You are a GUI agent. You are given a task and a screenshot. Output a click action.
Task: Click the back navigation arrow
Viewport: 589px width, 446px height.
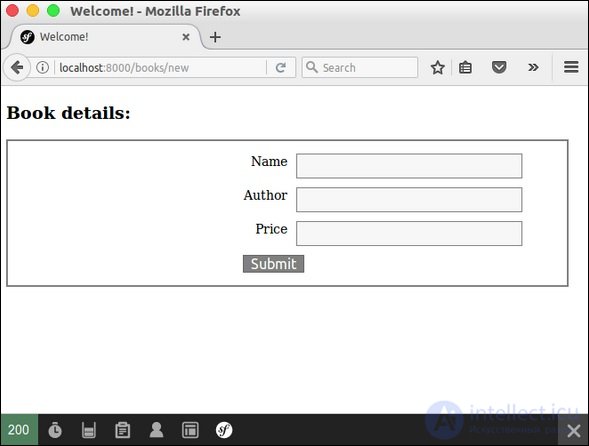[x=17, y=68]
